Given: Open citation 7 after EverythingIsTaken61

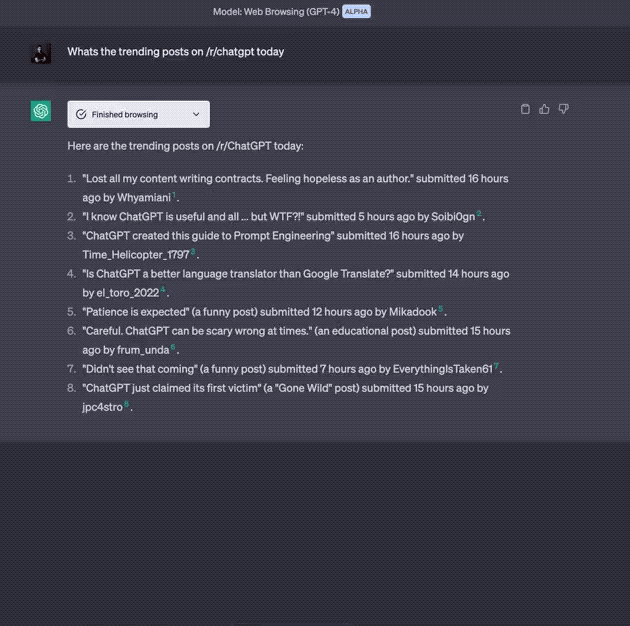Looking at the screenshot, I should pos(497,366).
